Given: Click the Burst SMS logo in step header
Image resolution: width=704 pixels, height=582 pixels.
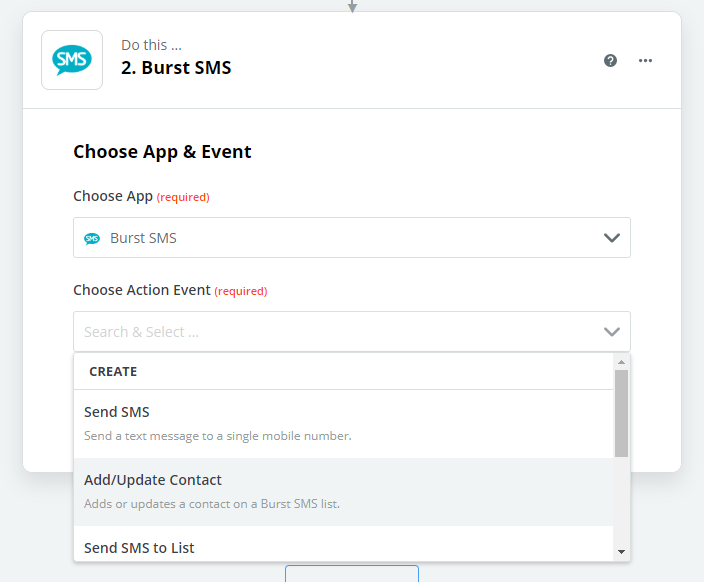Looking at the screenshot, I should tap(72, 60).
